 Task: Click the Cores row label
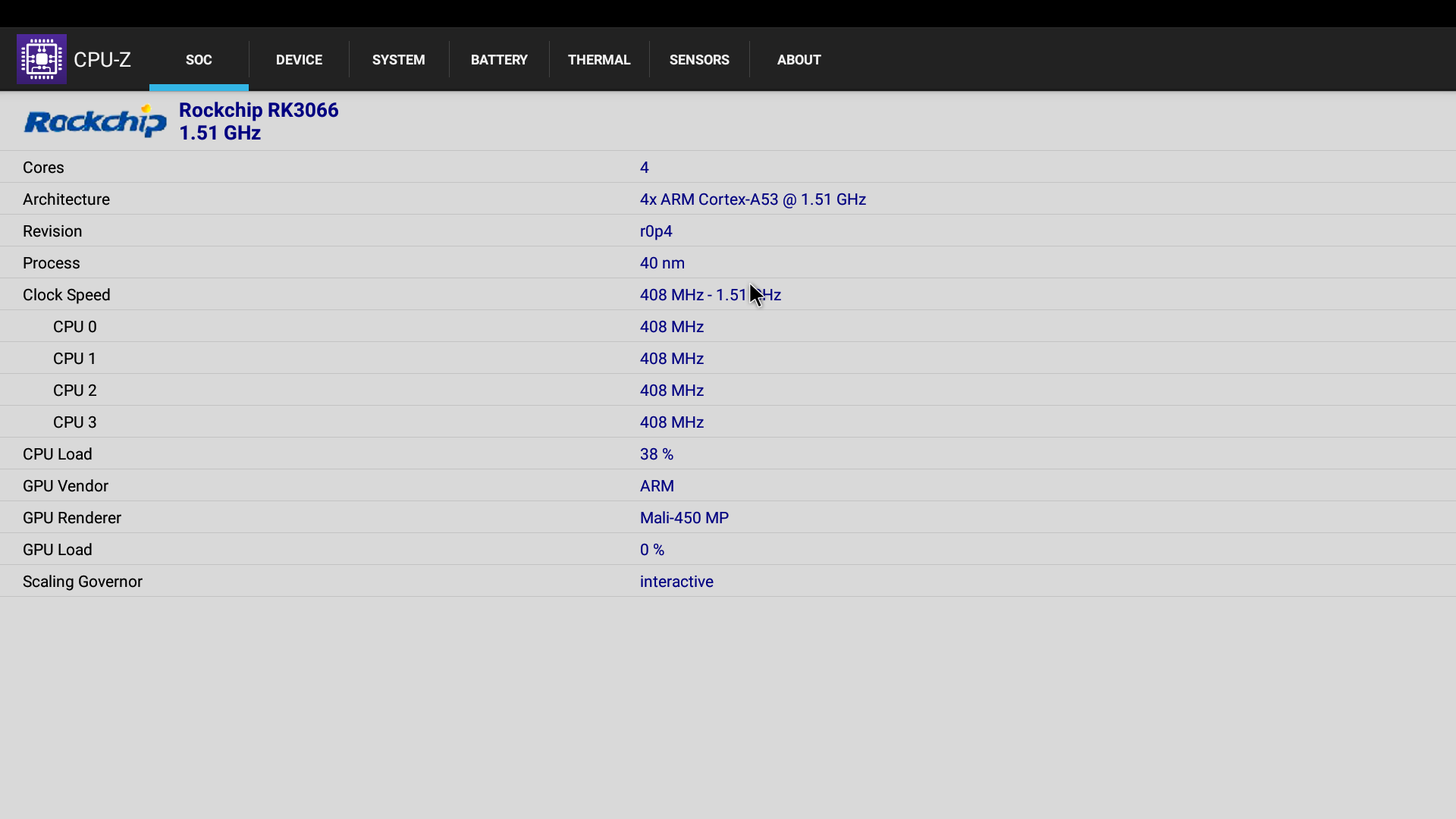point(43,168)
